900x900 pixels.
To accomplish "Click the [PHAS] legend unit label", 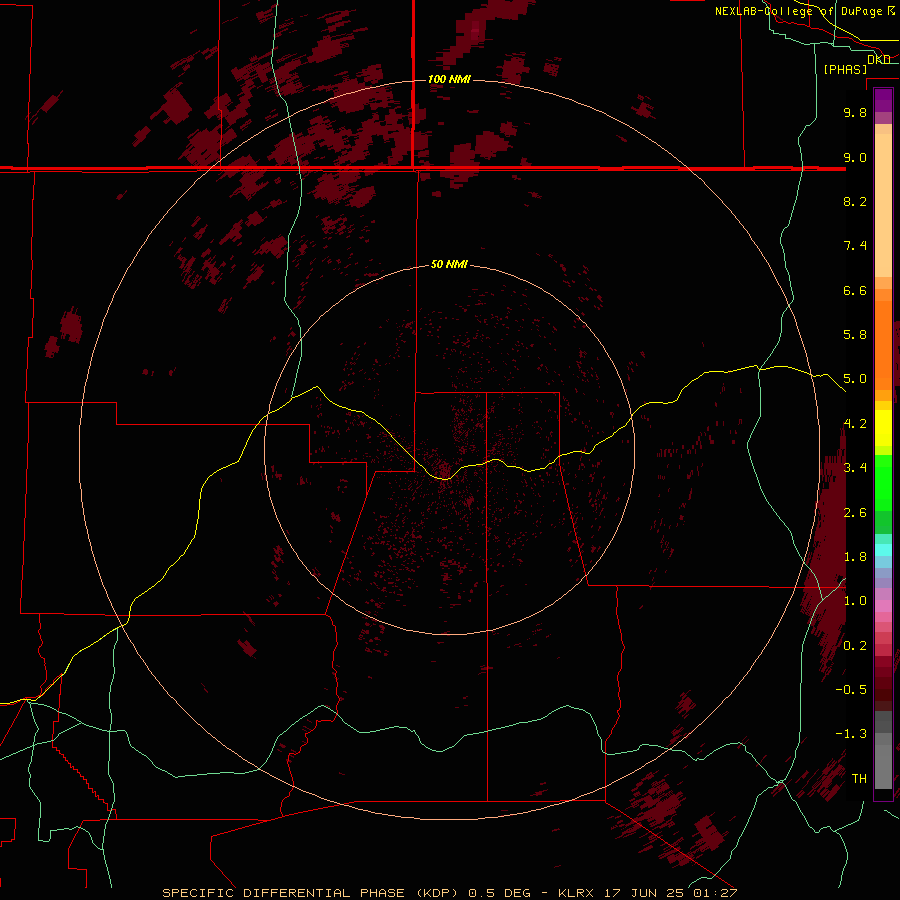I will point(845,69).
